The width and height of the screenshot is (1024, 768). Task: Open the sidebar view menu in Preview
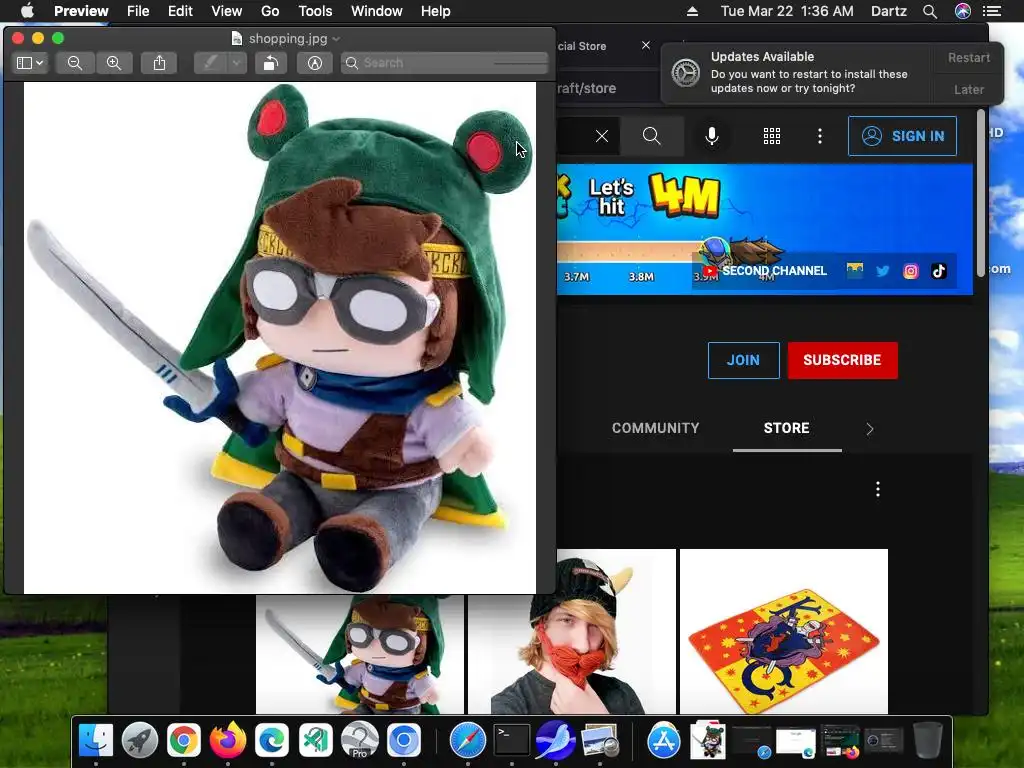point(30,63)
